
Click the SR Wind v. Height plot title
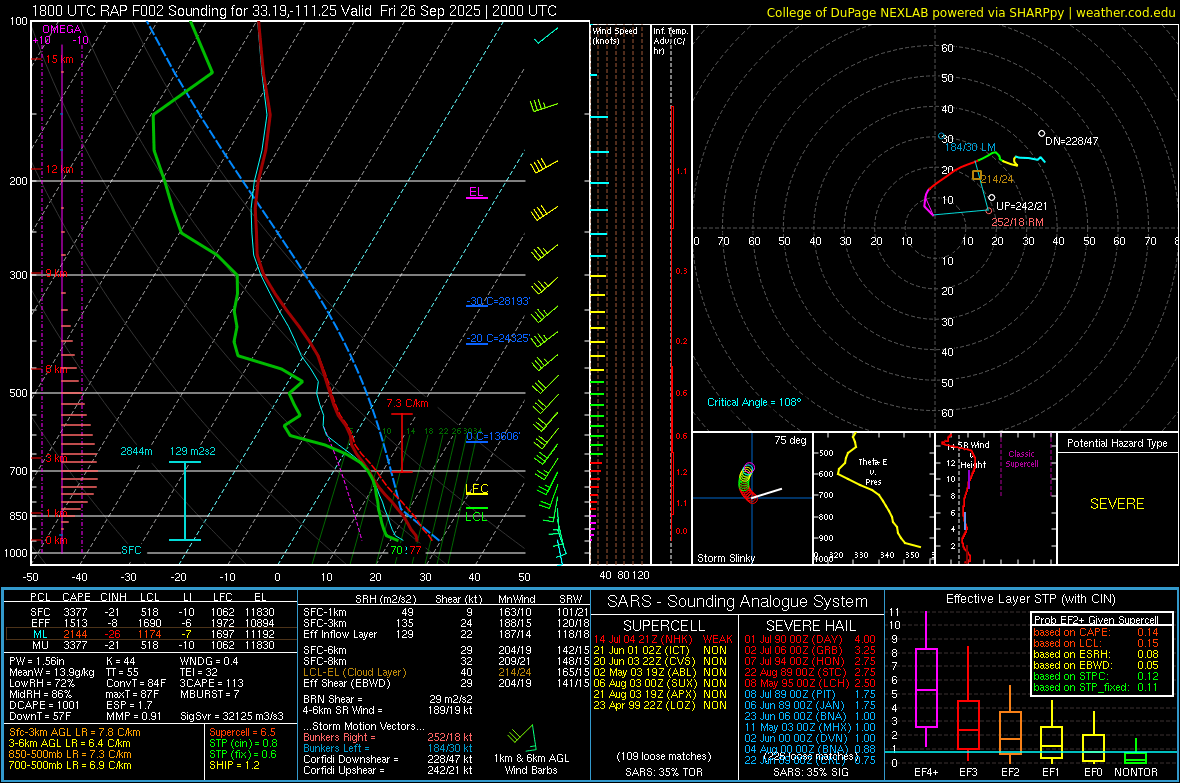(x=972, y=455)
